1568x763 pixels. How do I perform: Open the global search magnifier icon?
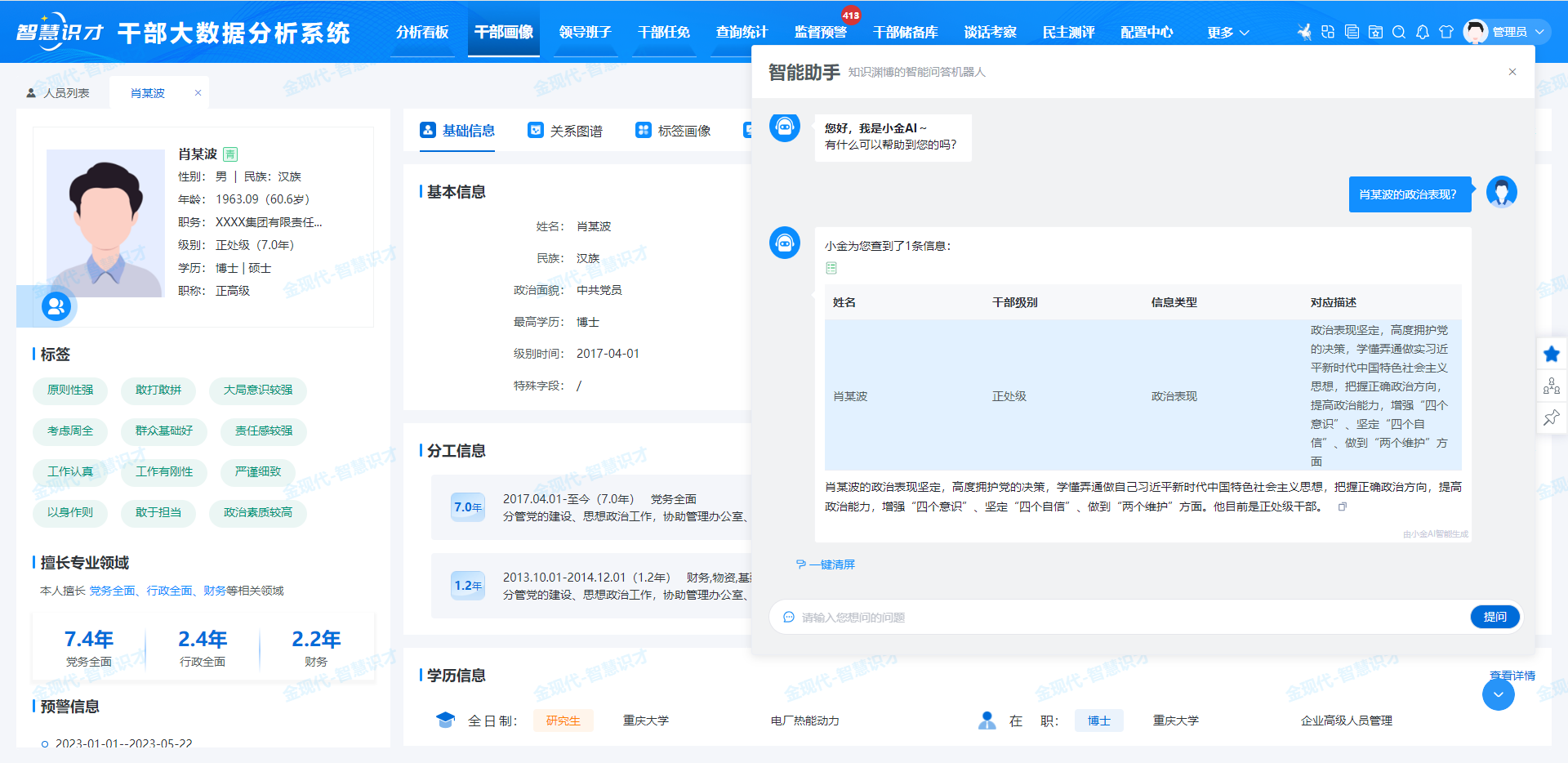[1400, 32]
